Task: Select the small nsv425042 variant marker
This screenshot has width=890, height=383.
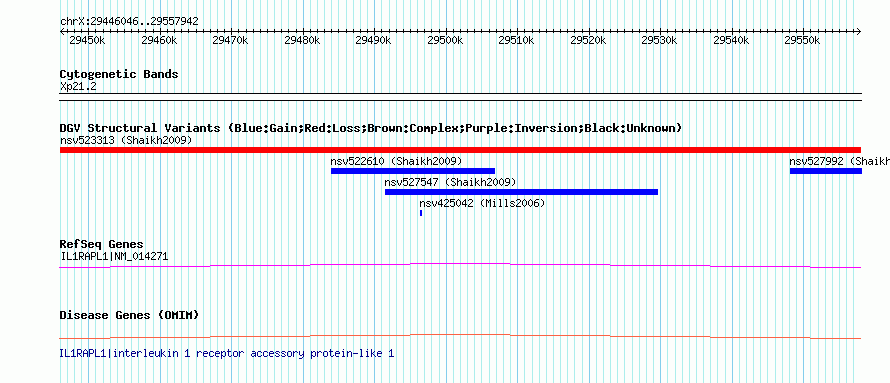Action: pyautogui.click(x=421, y=213)
